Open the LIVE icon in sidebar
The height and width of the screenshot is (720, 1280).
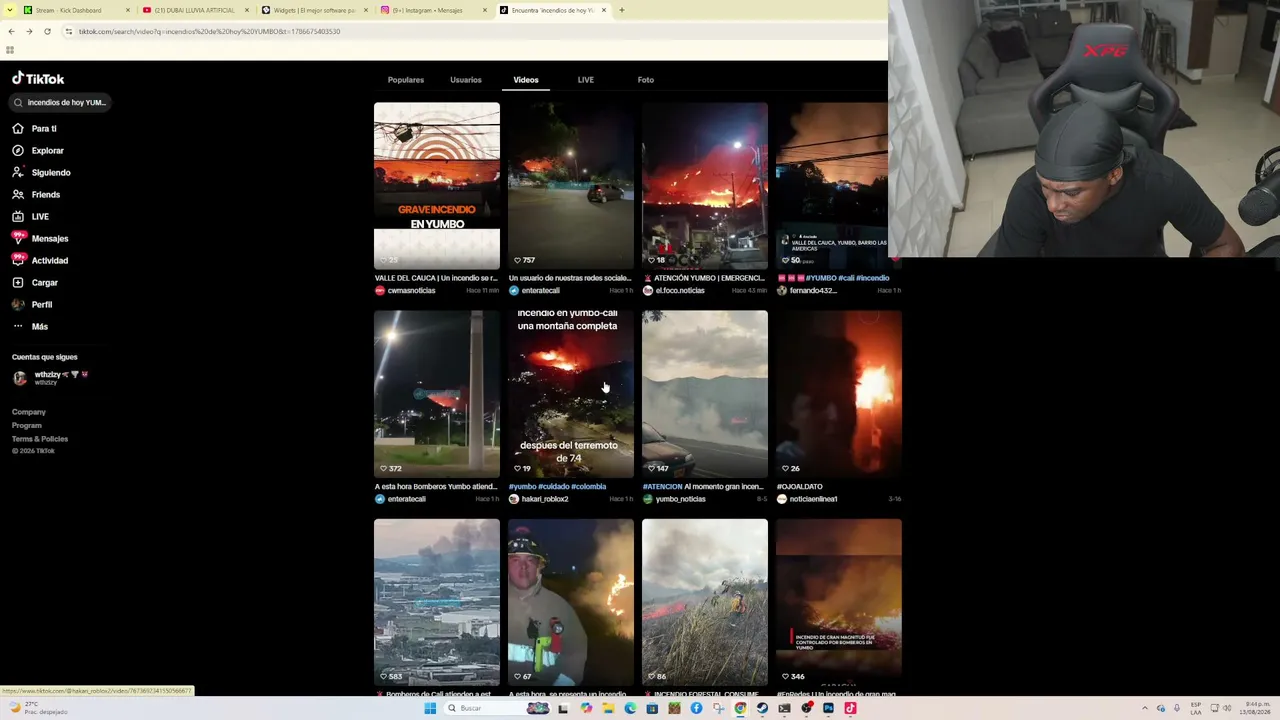(18, 216)
